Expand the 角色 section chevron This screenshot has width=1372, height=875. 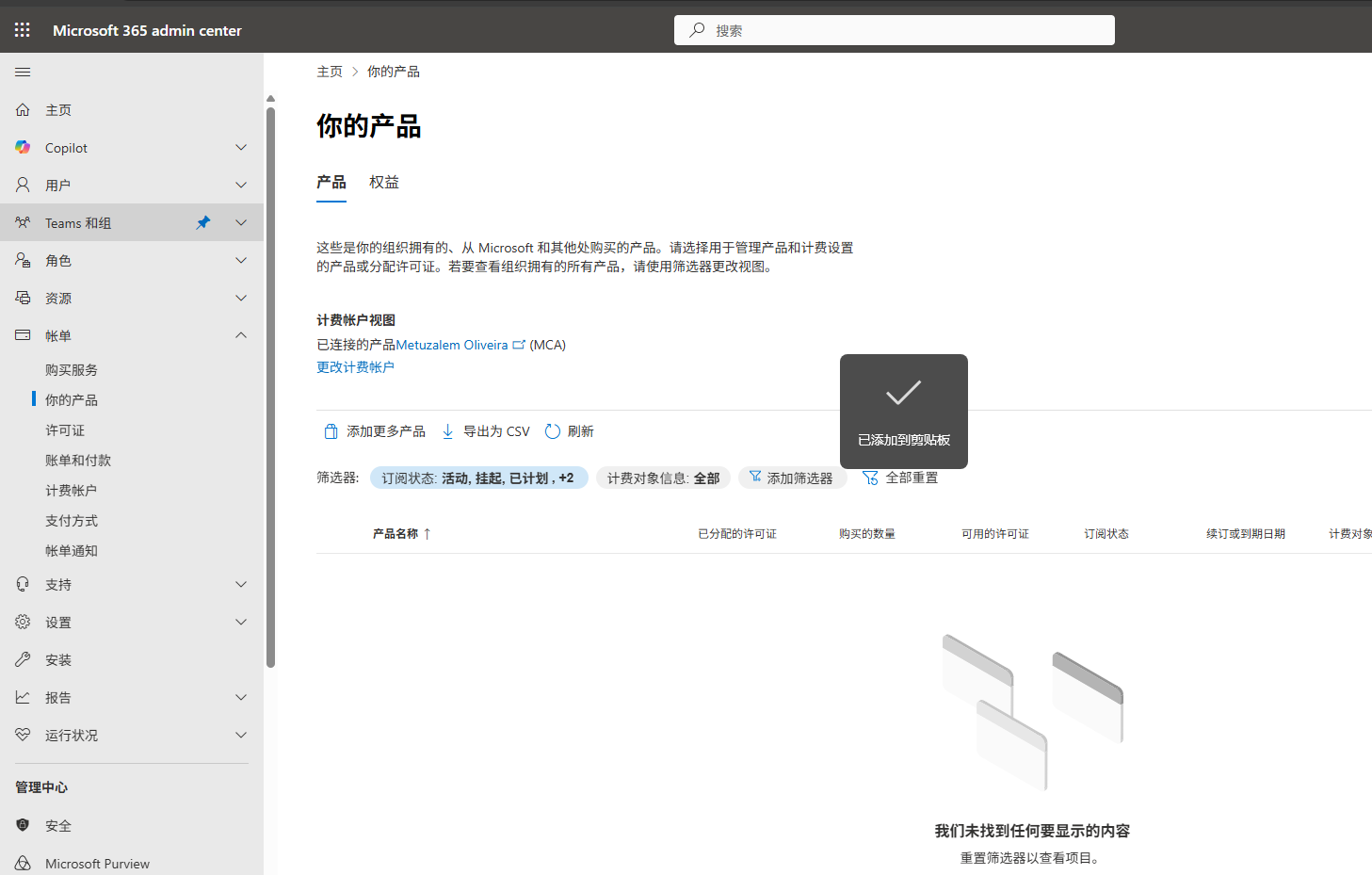point(241,261)
